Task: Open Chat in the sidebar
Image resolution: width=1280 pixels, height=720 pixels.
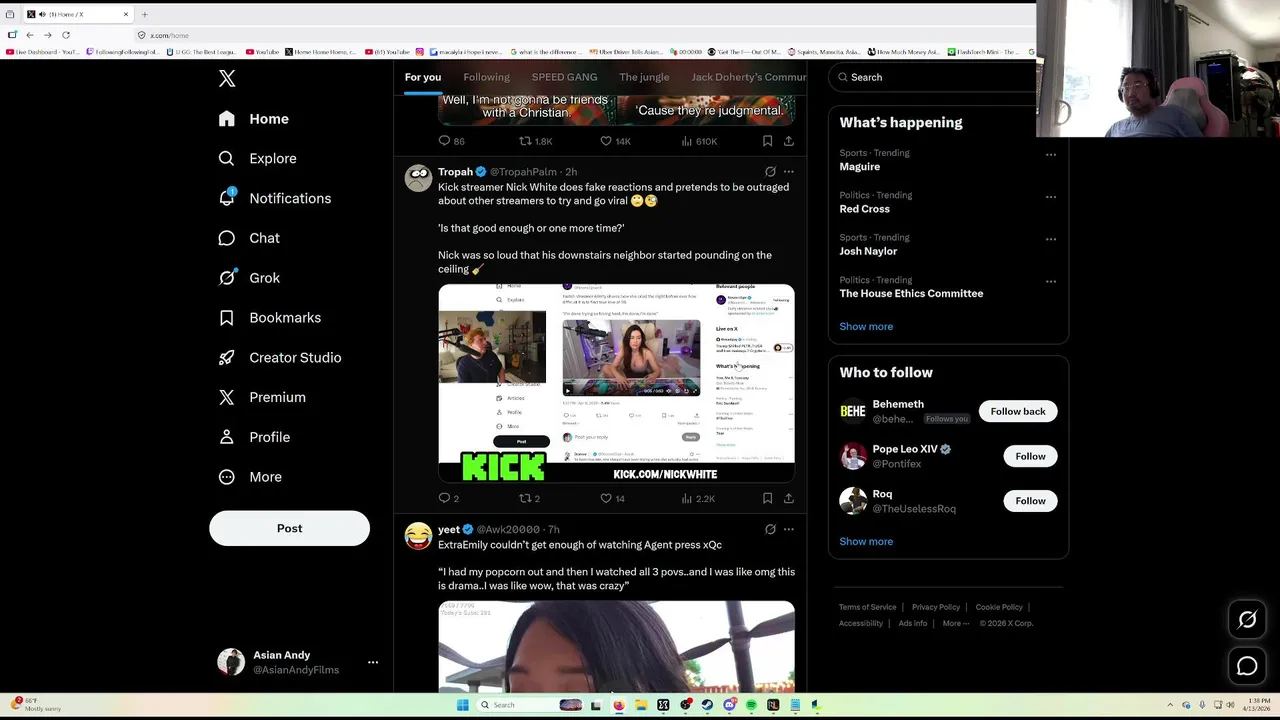Action: pyautogui.click(x=250, y=238)
